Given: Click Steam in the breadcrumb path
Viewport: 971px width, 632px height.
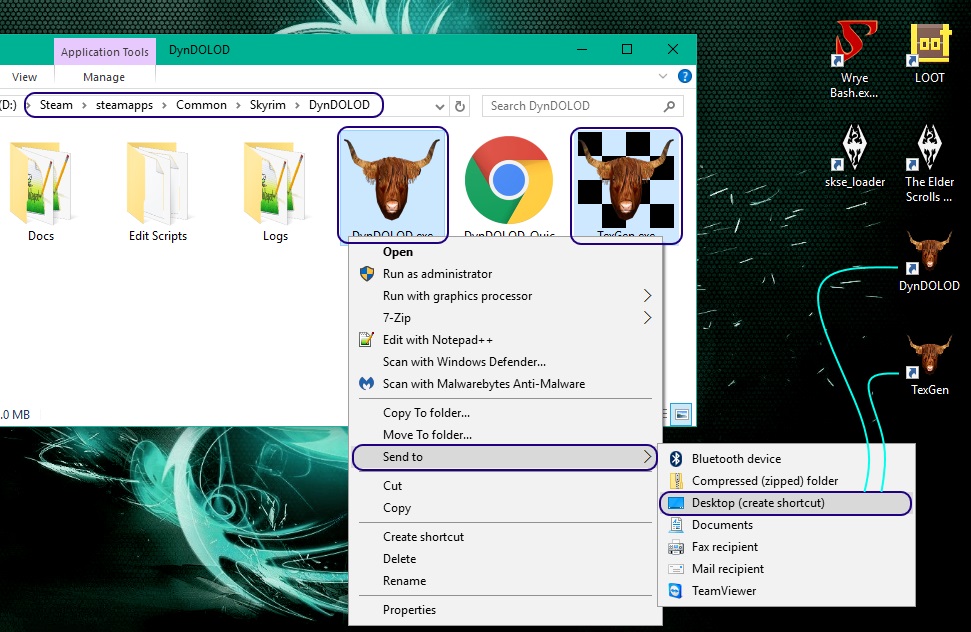Looking at the screenshot, I should 56,105.
